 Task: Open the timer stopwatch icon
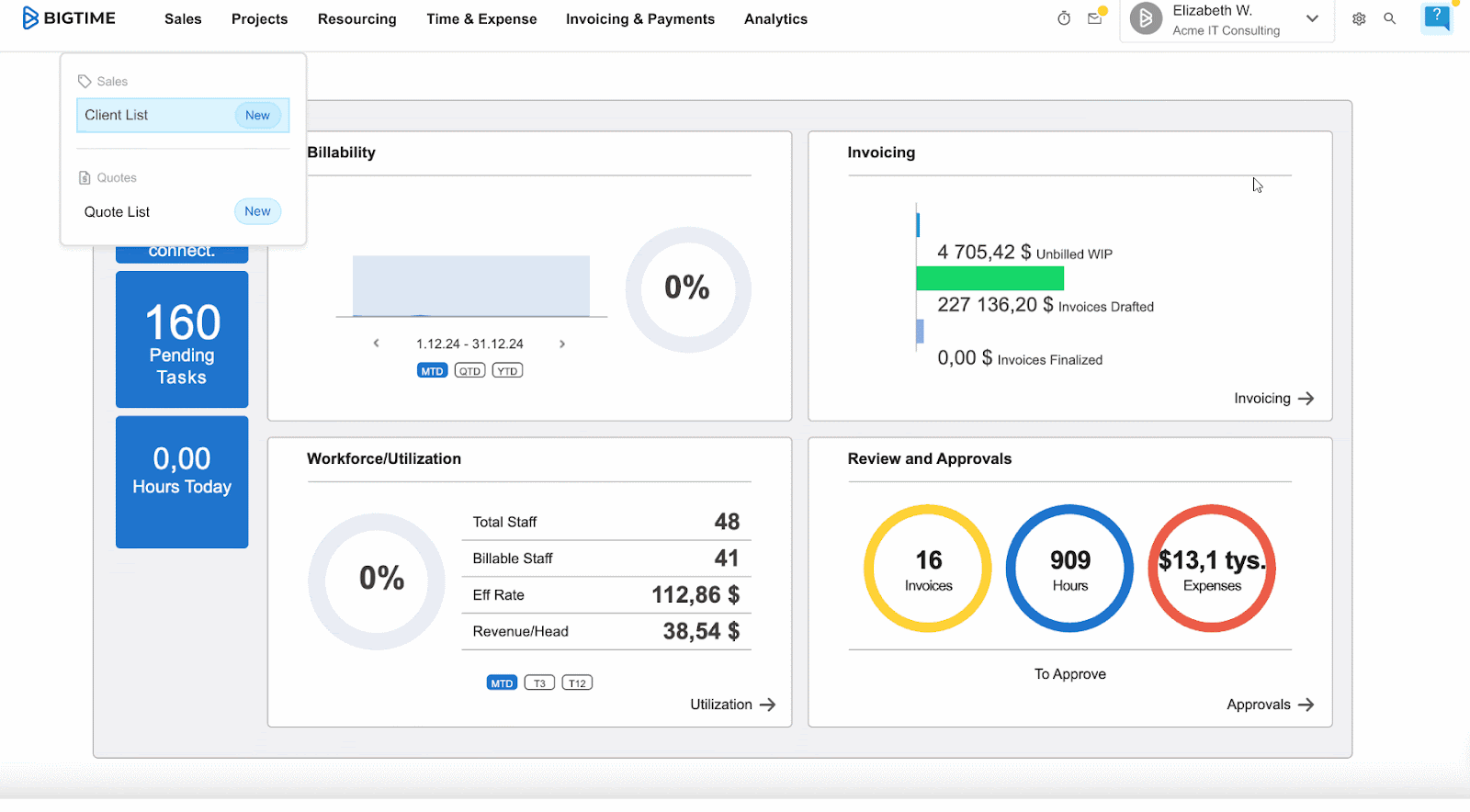tap(1064, 18)
